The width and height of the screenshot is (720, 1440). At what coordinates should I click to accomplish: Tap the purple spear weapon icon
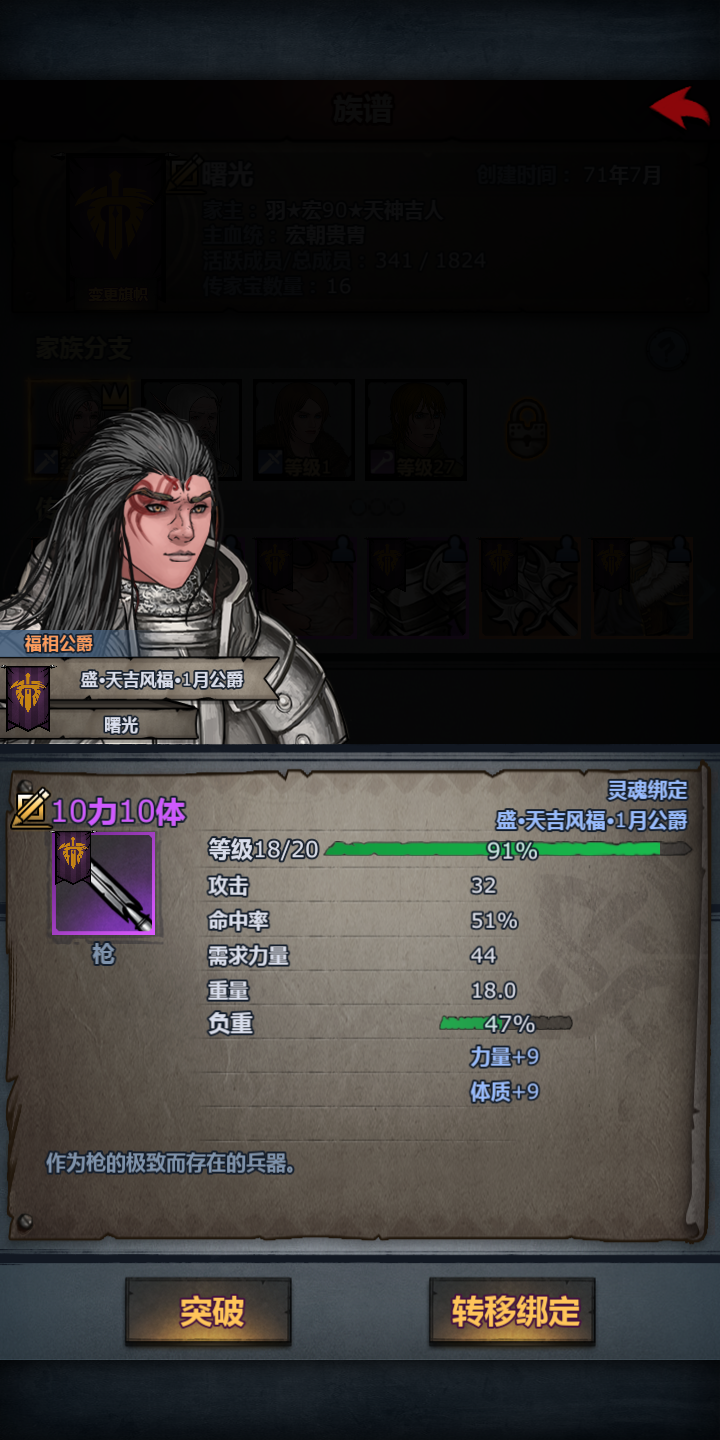tap(104, 883)
